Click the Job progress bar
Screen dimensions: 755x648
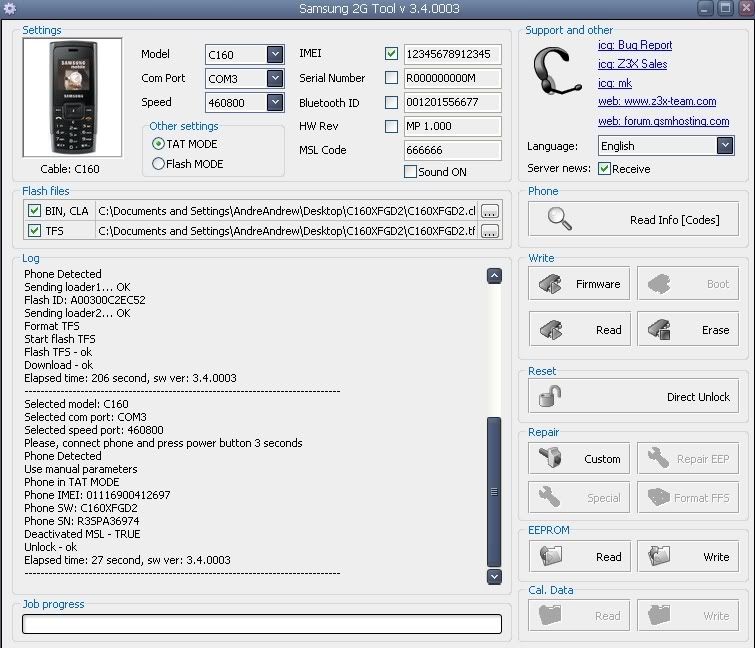coord(262,624)
